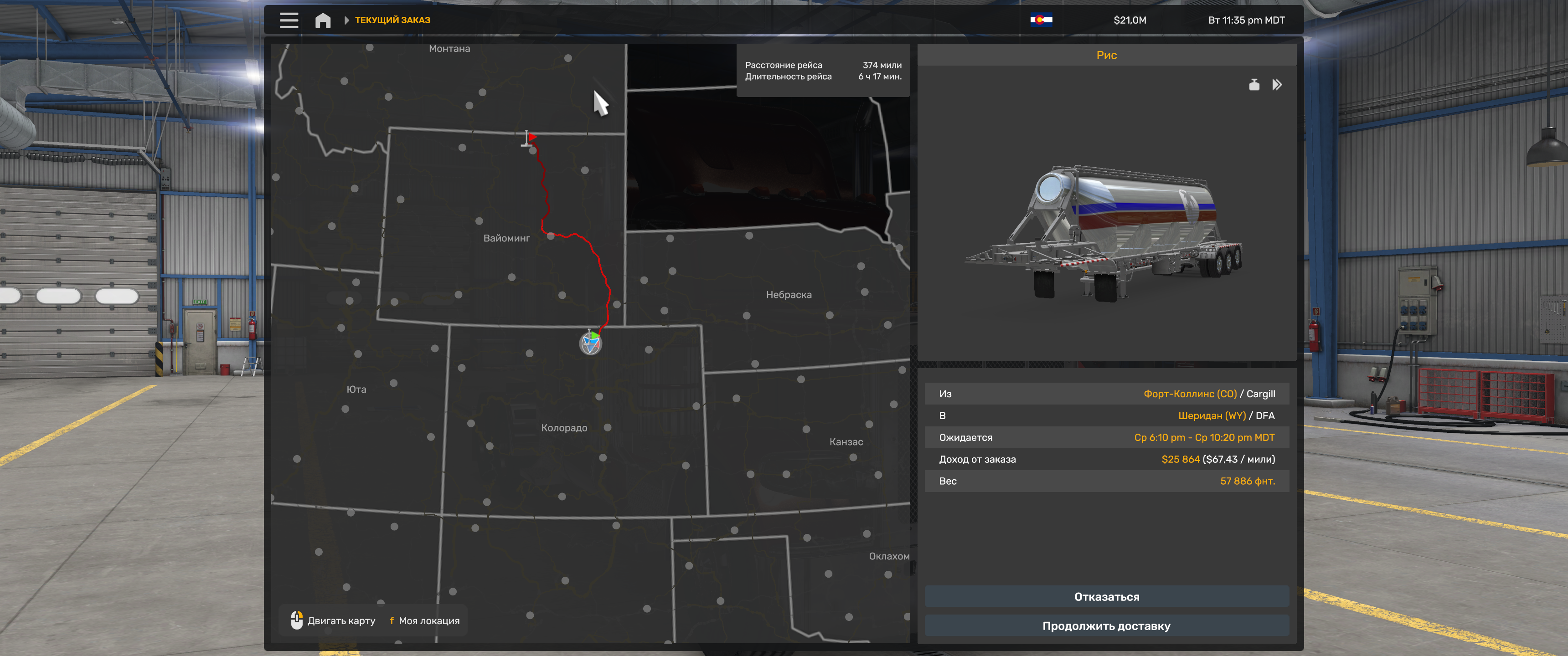
Task: Click the ($67,43 / мили) rate text
Action: pos(1239,460)
